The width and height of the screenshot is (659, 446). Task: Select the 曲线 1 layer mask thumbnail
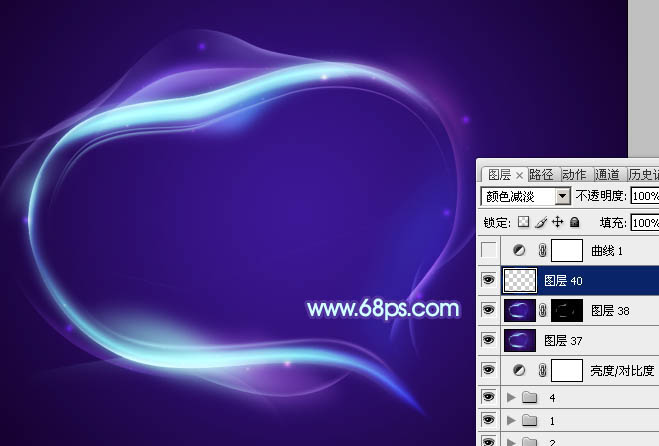[565, 250]
